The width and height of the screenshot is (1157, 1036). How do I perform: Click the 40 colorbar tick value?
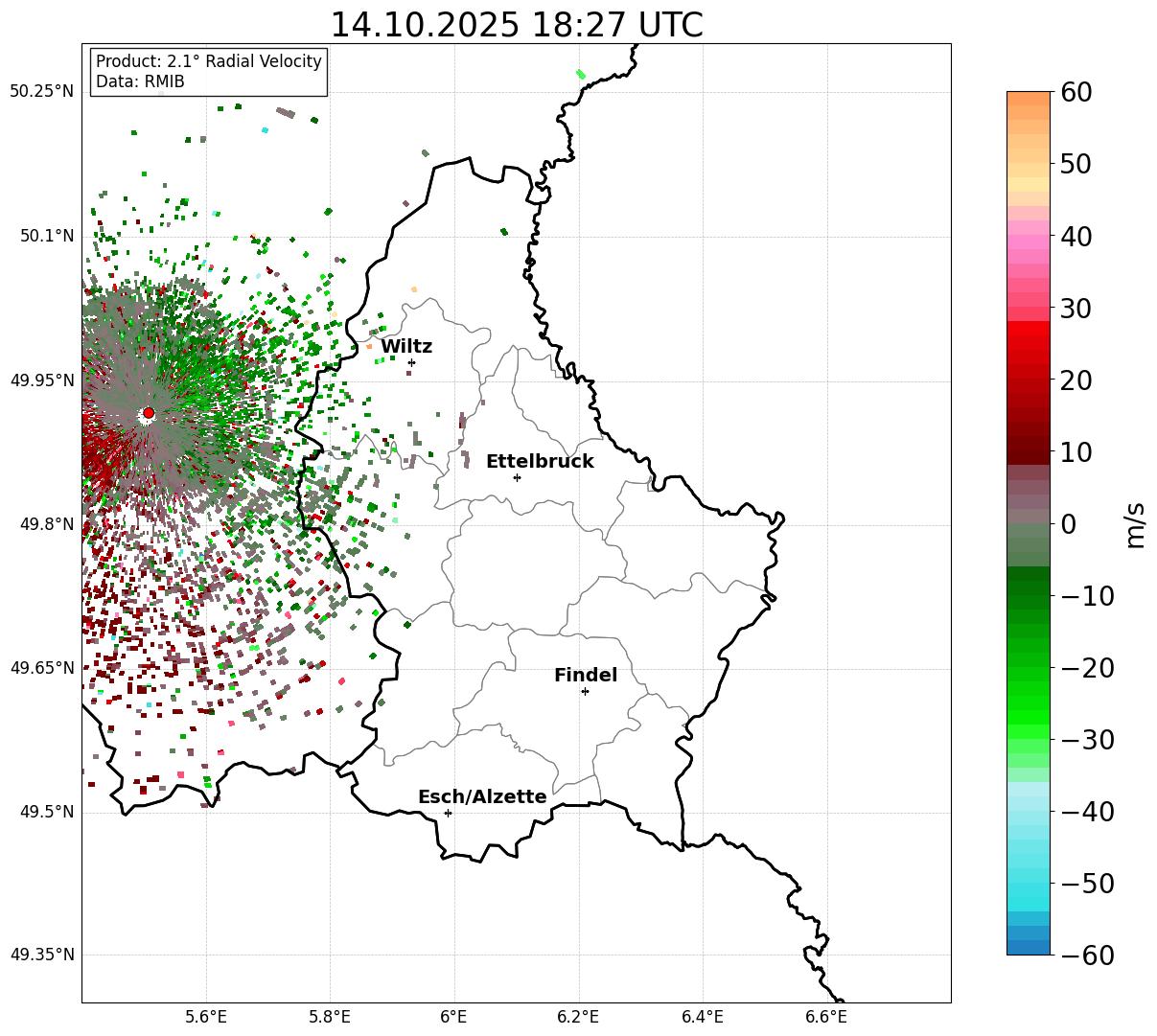point(1076,236)
